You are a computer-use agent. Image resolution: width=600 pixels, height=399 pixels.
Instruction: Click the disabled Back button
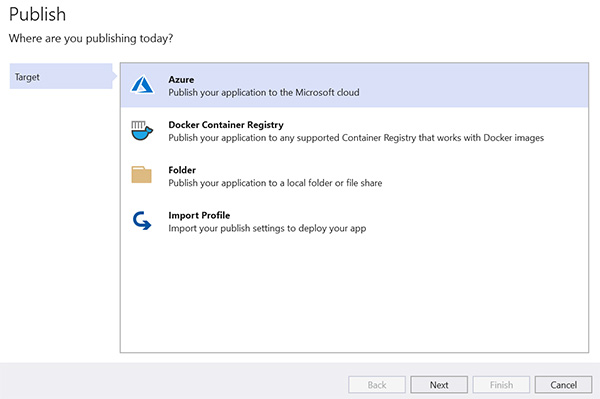click(377, 384)
